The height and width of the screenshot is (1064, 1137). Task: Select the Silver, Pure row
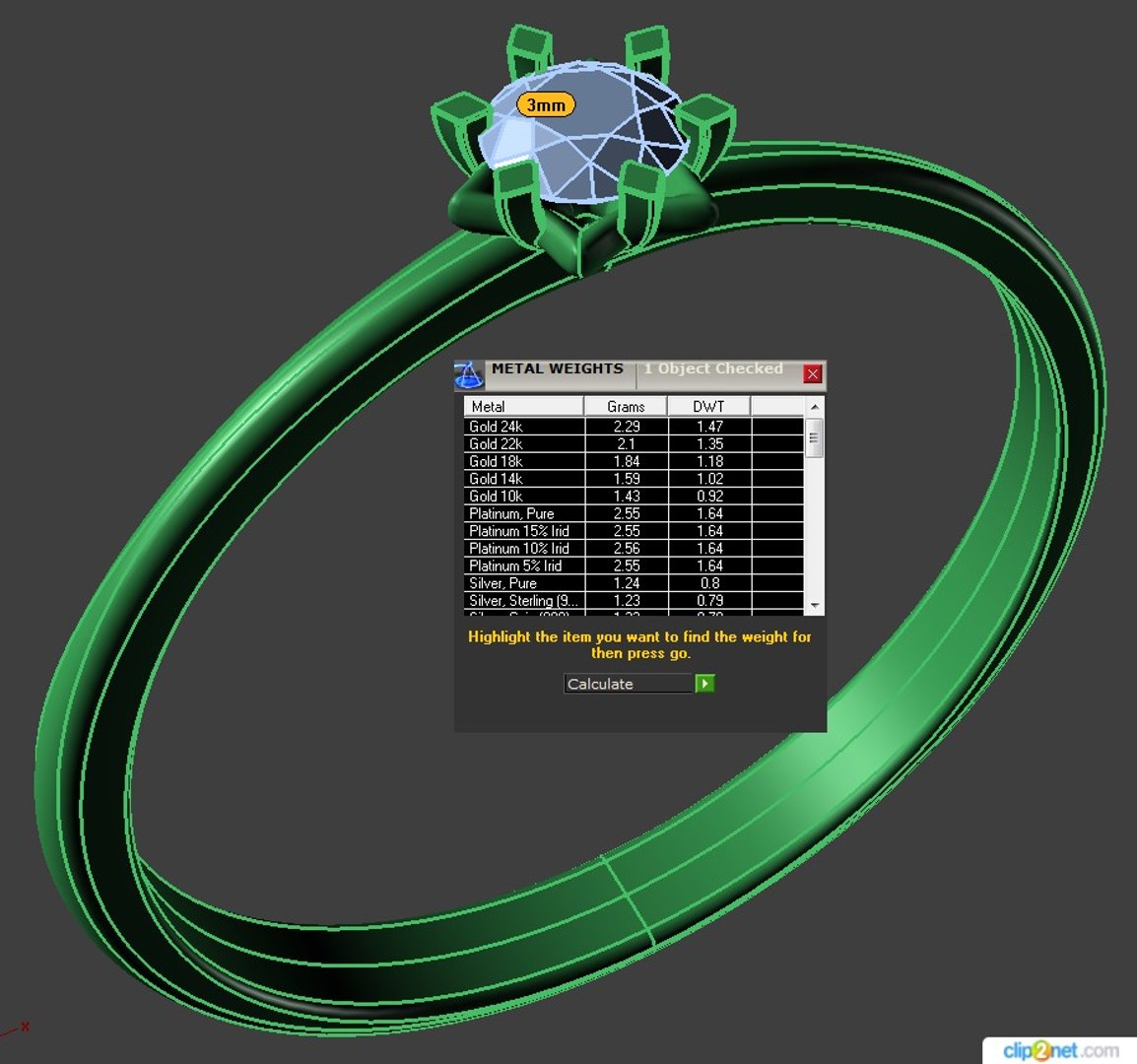click(634, 583)
